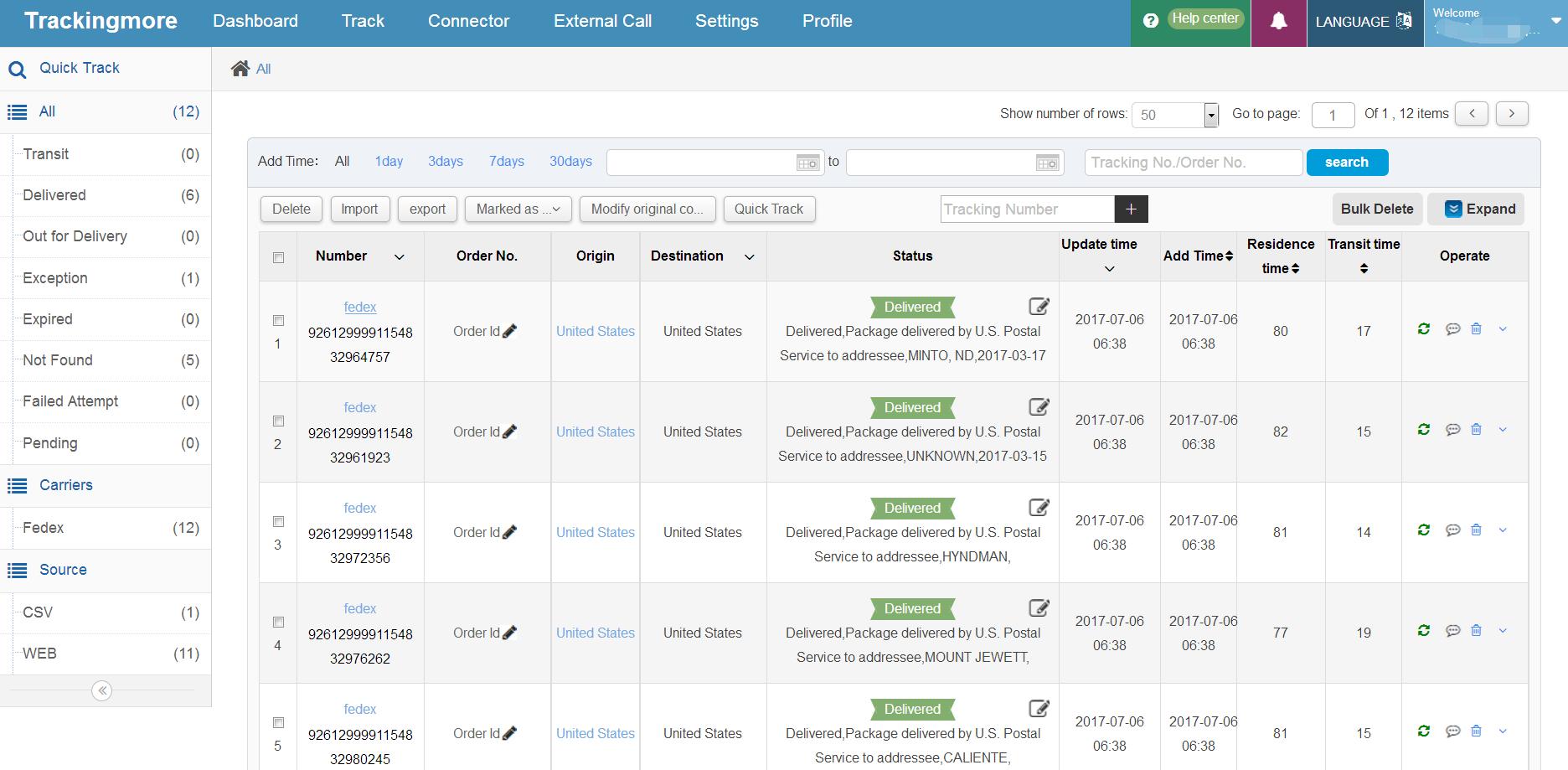This screenshot has height=770, width=1568.
Task: Toggle the select-all header checkbox
Action: [x=279, y=258]
